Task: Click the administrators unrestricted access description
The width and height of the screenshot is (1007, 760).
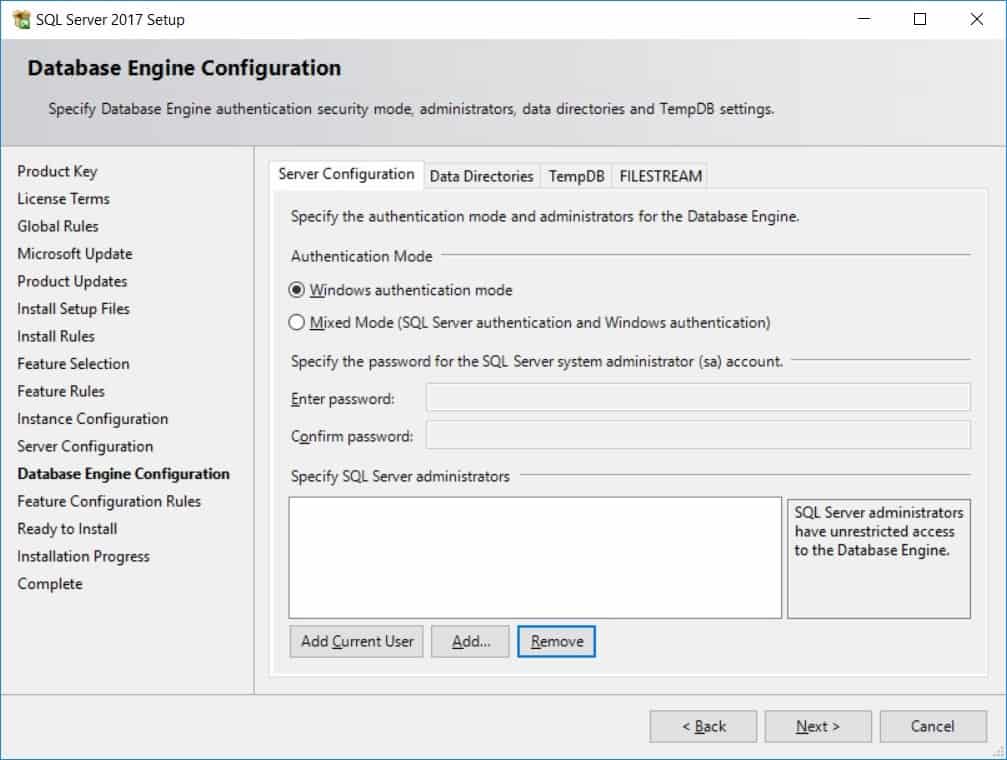Action: tap(879, 531)
